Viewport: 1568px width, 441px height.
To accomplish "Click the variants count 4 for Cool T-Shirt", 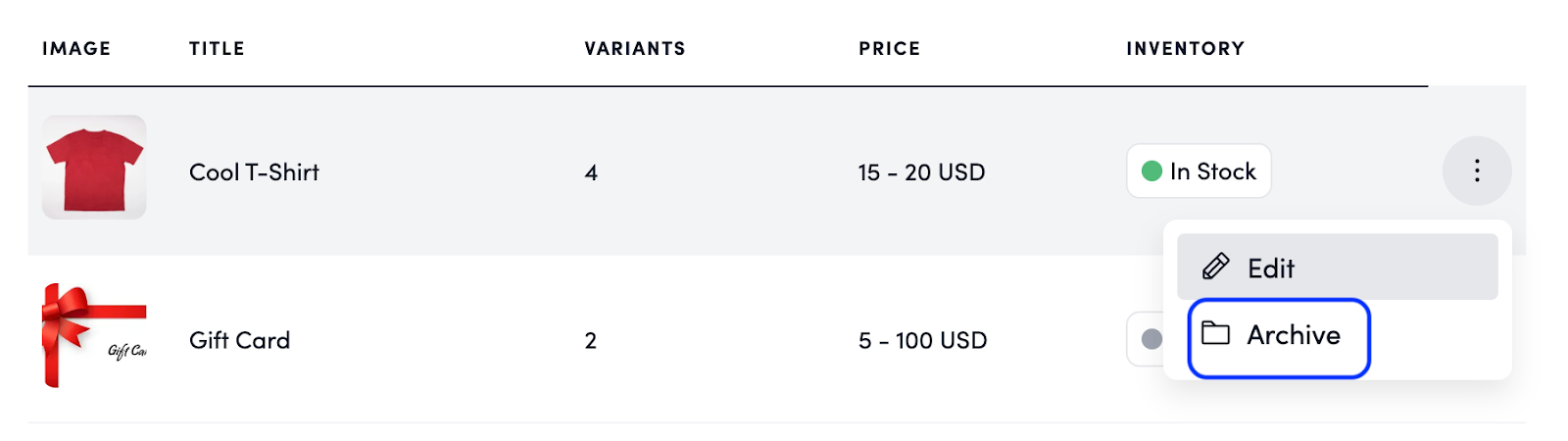I will click(x=591, y=172).
